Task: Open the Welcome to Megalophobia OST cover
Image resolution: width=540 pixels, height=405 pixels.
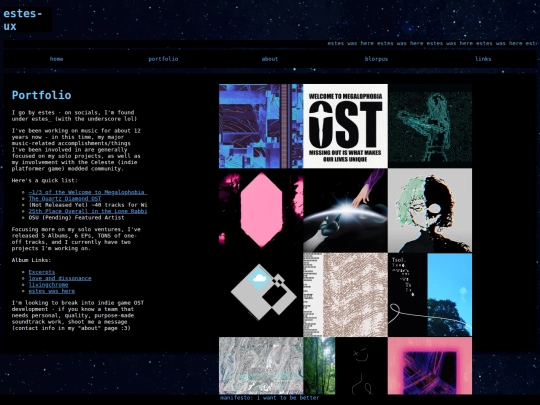Action: [x=345, y=126]
